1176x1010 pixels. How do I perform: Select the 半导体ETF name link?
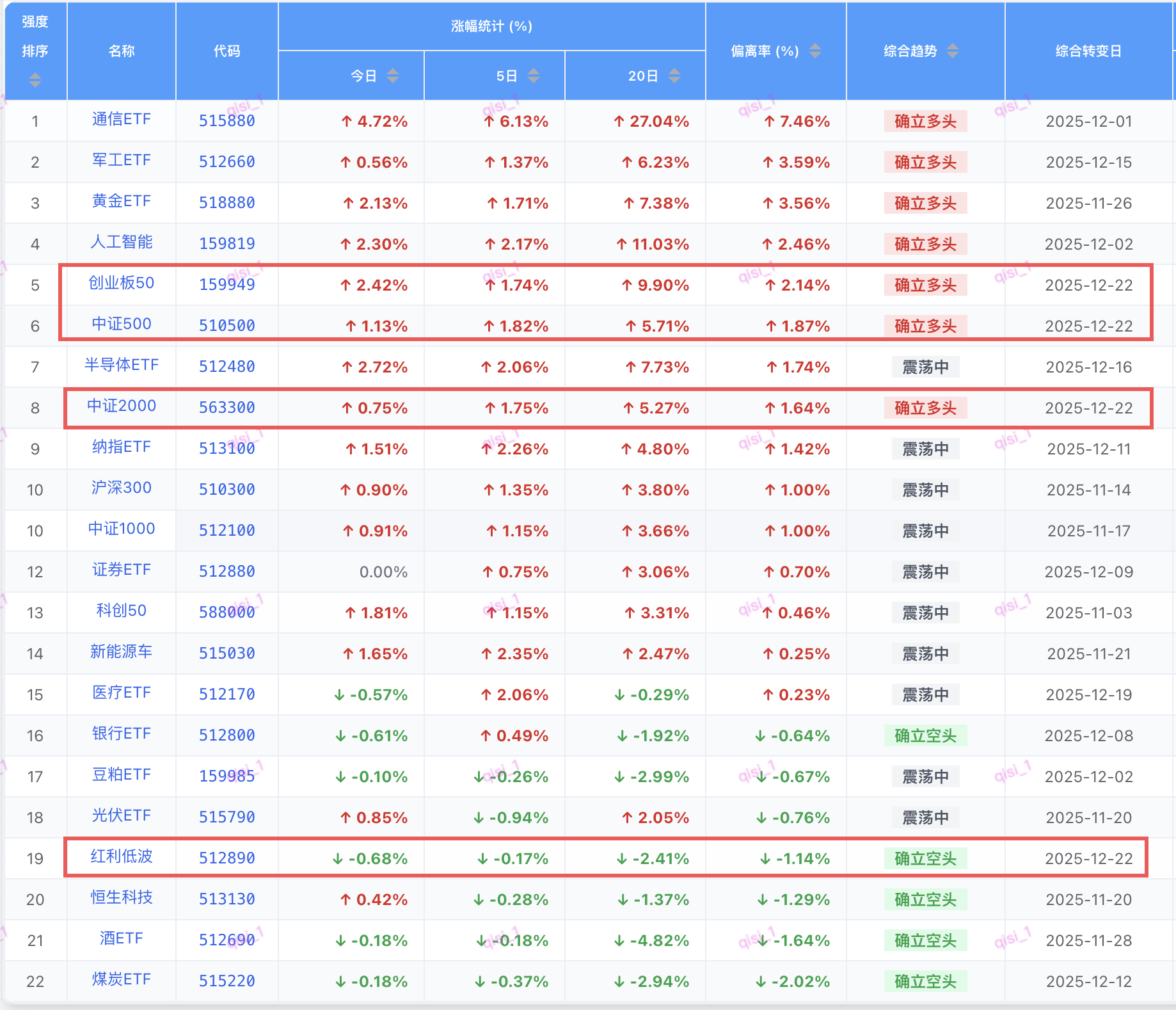(121, 365)
